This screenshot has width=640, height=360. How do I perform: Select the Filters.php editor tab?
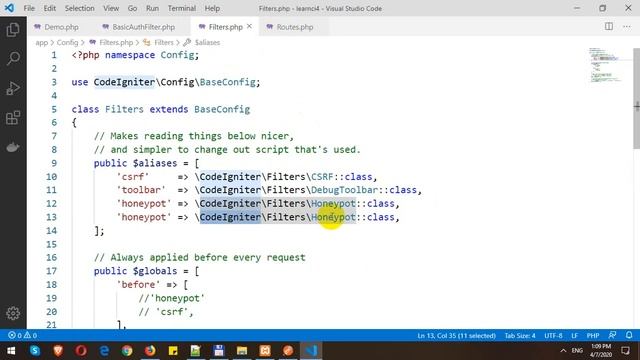[225, 27]
